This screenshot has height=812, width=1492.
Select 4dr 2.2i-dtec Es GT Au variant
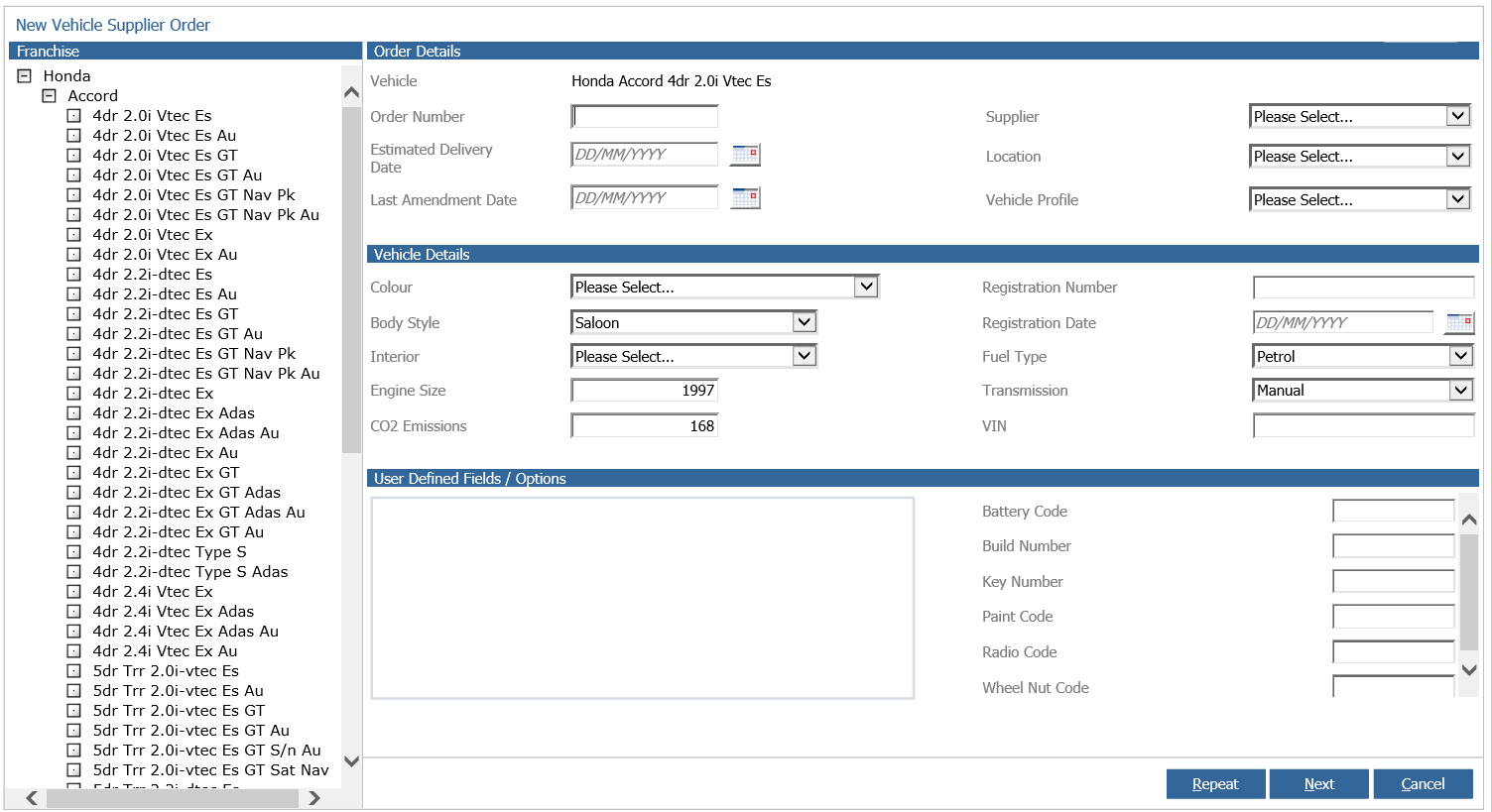pyautogui.click(x=178, y=333)
